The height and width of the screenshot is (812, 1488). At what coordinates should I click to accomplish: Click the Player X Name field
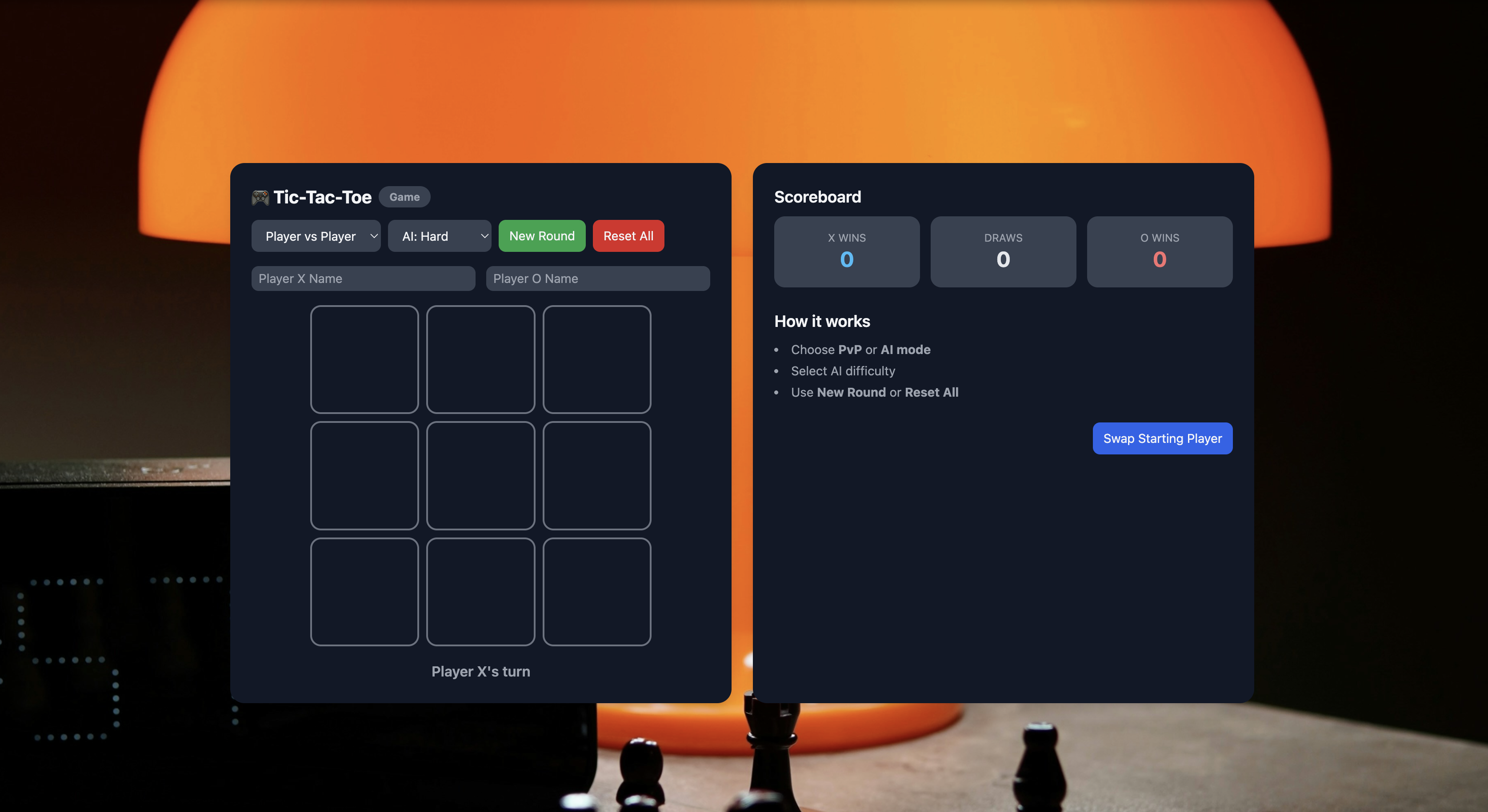(363, 279)
